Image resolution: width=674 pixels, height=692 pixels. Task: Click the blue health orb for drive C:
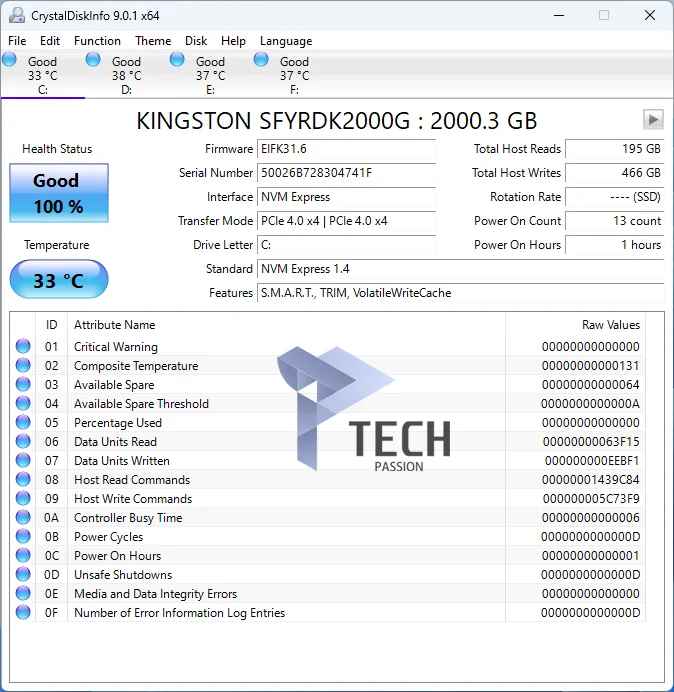9,59
